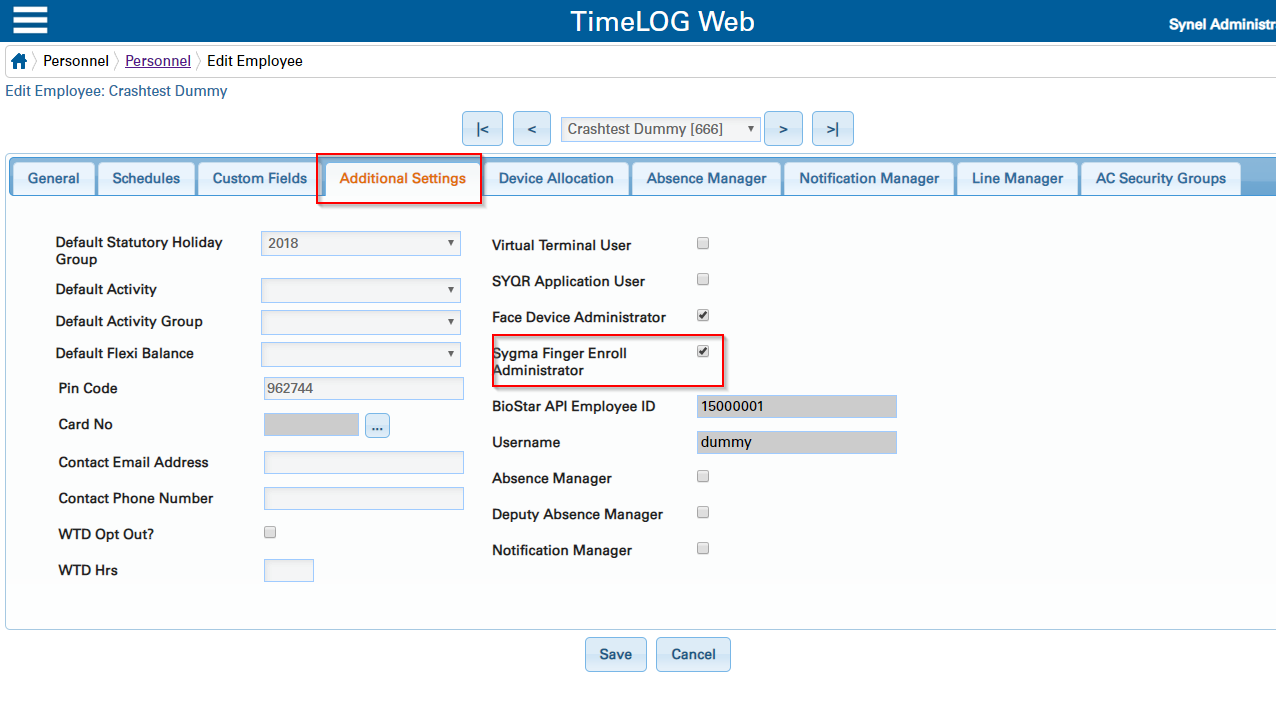Enable SYQR Application User checkbox
Image resolution: width=1276 pixels, height=719 pixels.
(x=703, y=279)
